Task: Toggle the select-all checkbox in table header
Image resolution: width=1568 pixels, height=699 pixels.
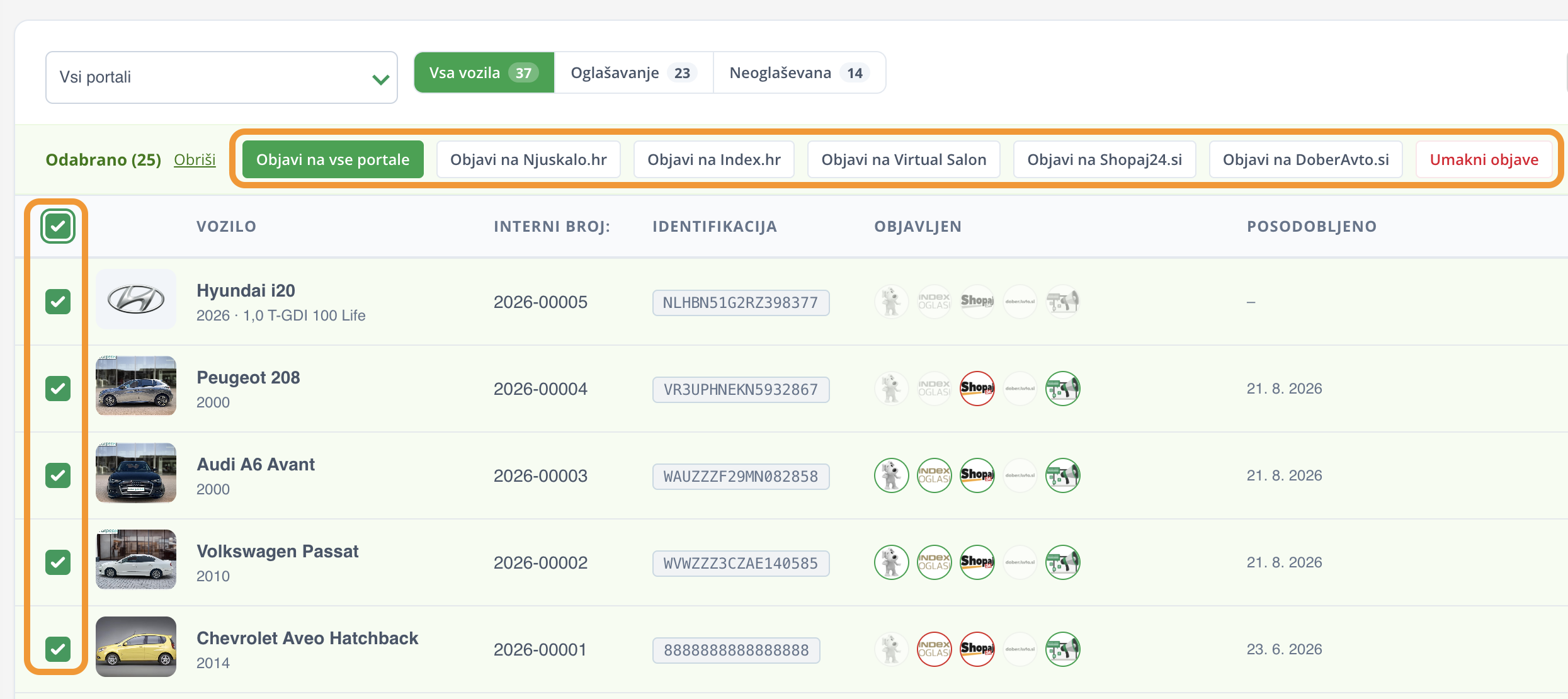Action: pyautogui.click(x=58, y=226)
